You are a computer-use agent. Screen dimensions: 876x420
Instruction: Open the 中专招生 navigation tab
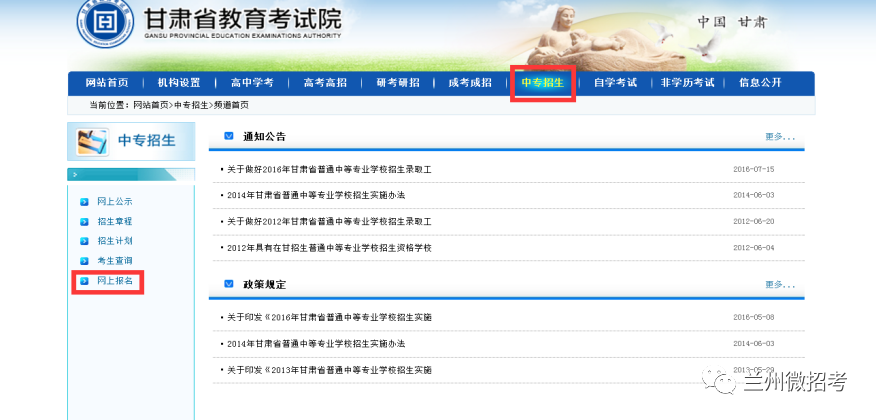click(x=542, y=83)
